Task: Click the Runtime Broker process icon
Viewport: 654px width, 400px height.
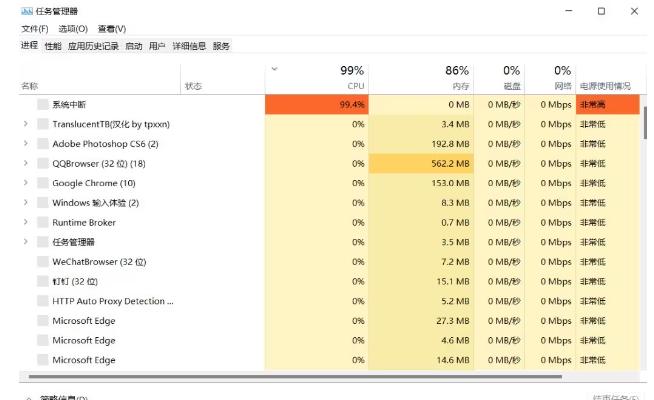Action: (x=43, y=222)
